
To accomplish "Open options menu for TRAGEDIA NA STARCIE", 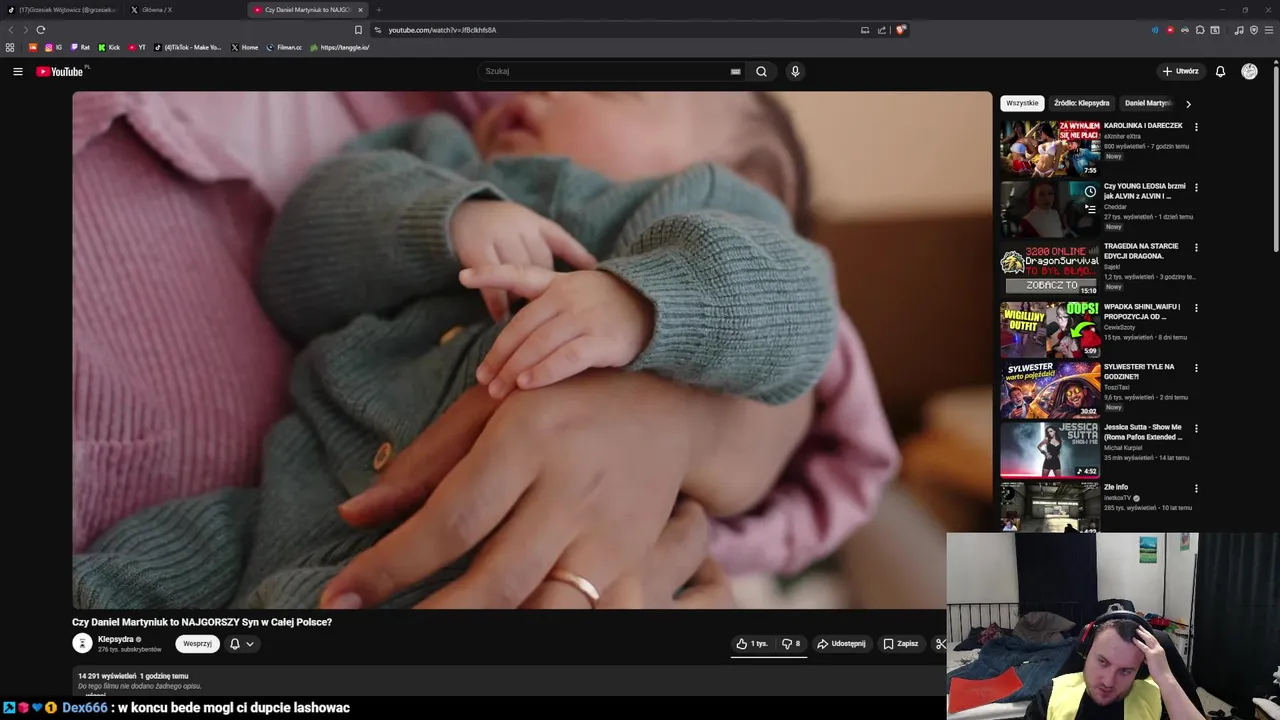I will 1196,247.
